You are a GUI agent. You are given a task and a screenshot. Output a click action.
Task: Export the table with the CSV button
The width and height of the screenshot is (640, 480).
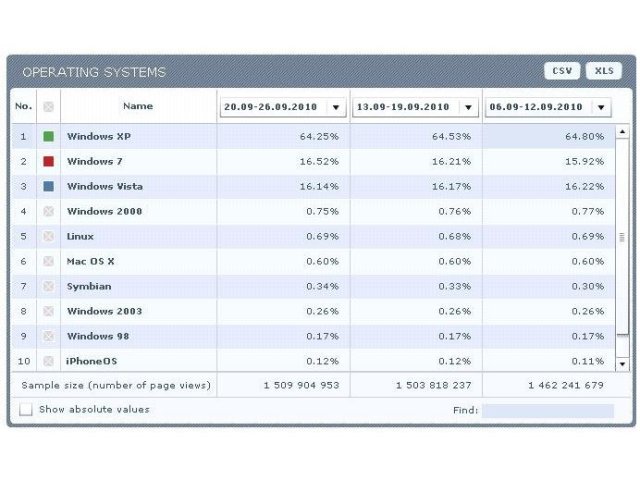(562, 71)
